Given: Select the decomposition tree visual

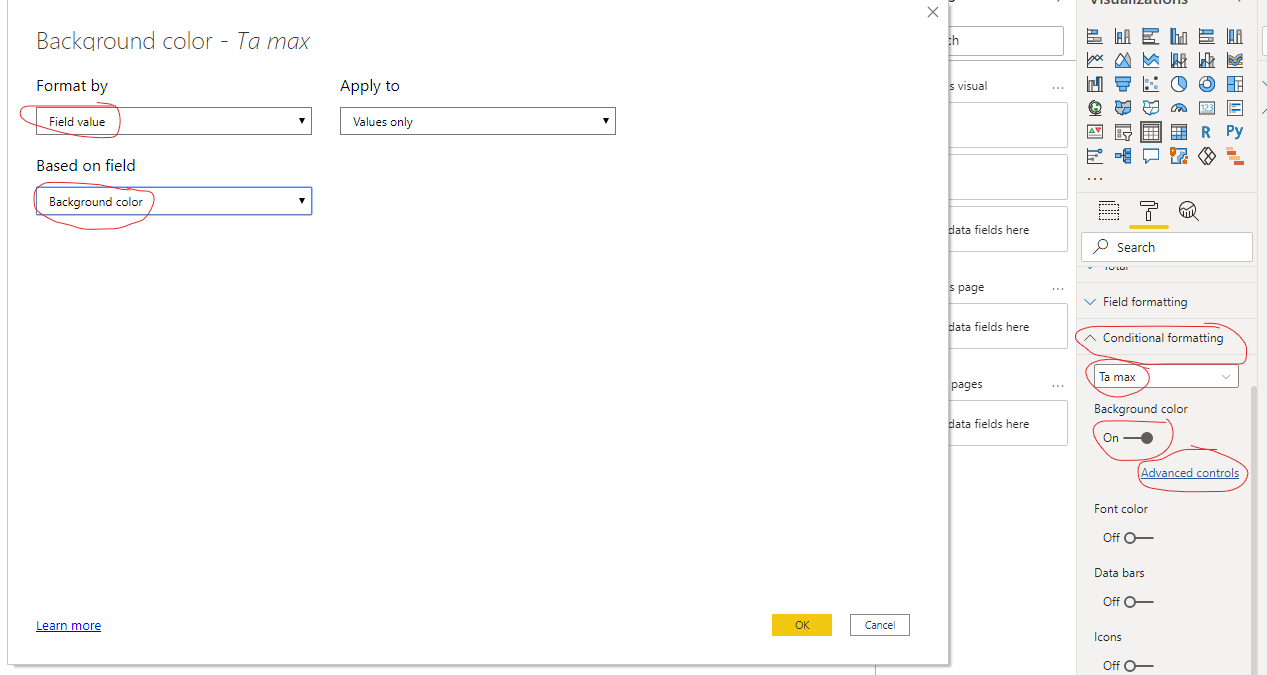Looking at the screenshot, I should tap(1123, 155).
